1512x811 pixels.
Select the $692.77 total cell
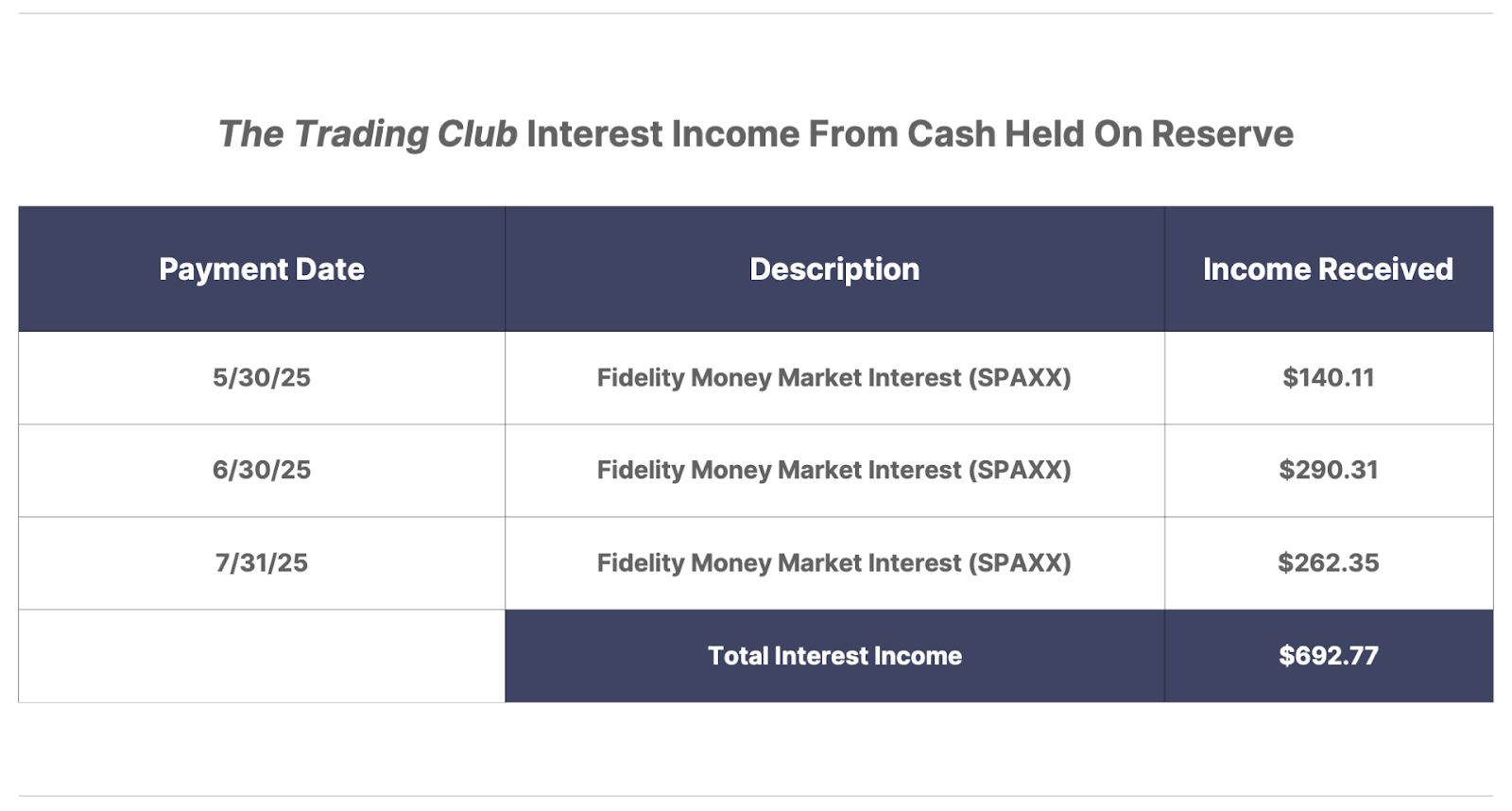pos(1329,656)
